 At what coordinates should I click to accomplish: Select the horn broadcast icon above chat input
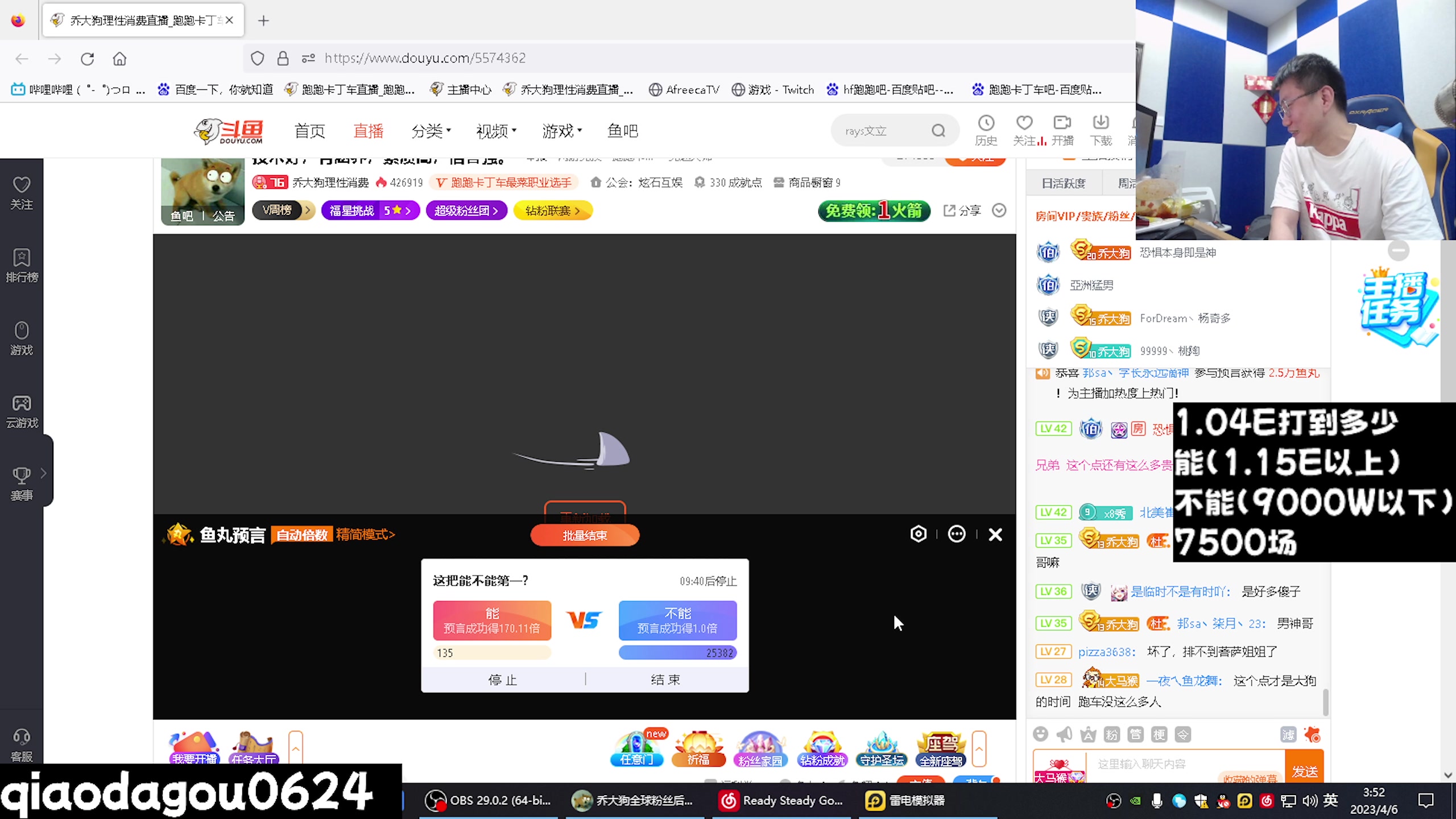[x=1065, y=735]
